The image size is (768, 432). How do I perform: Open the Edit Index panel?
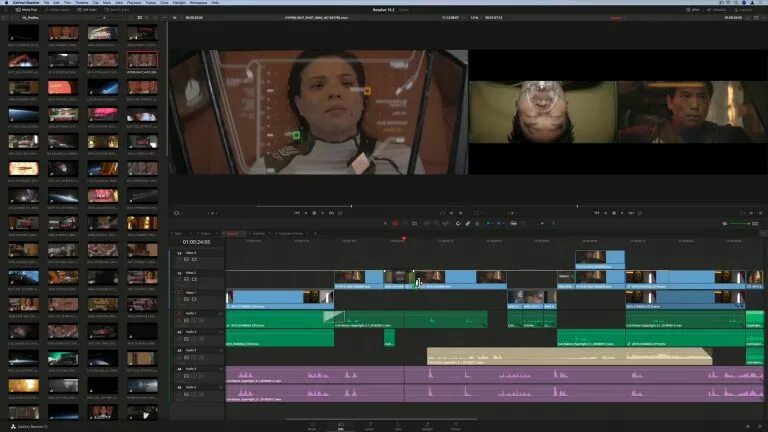pyautogui.click(x=87, y=10)
